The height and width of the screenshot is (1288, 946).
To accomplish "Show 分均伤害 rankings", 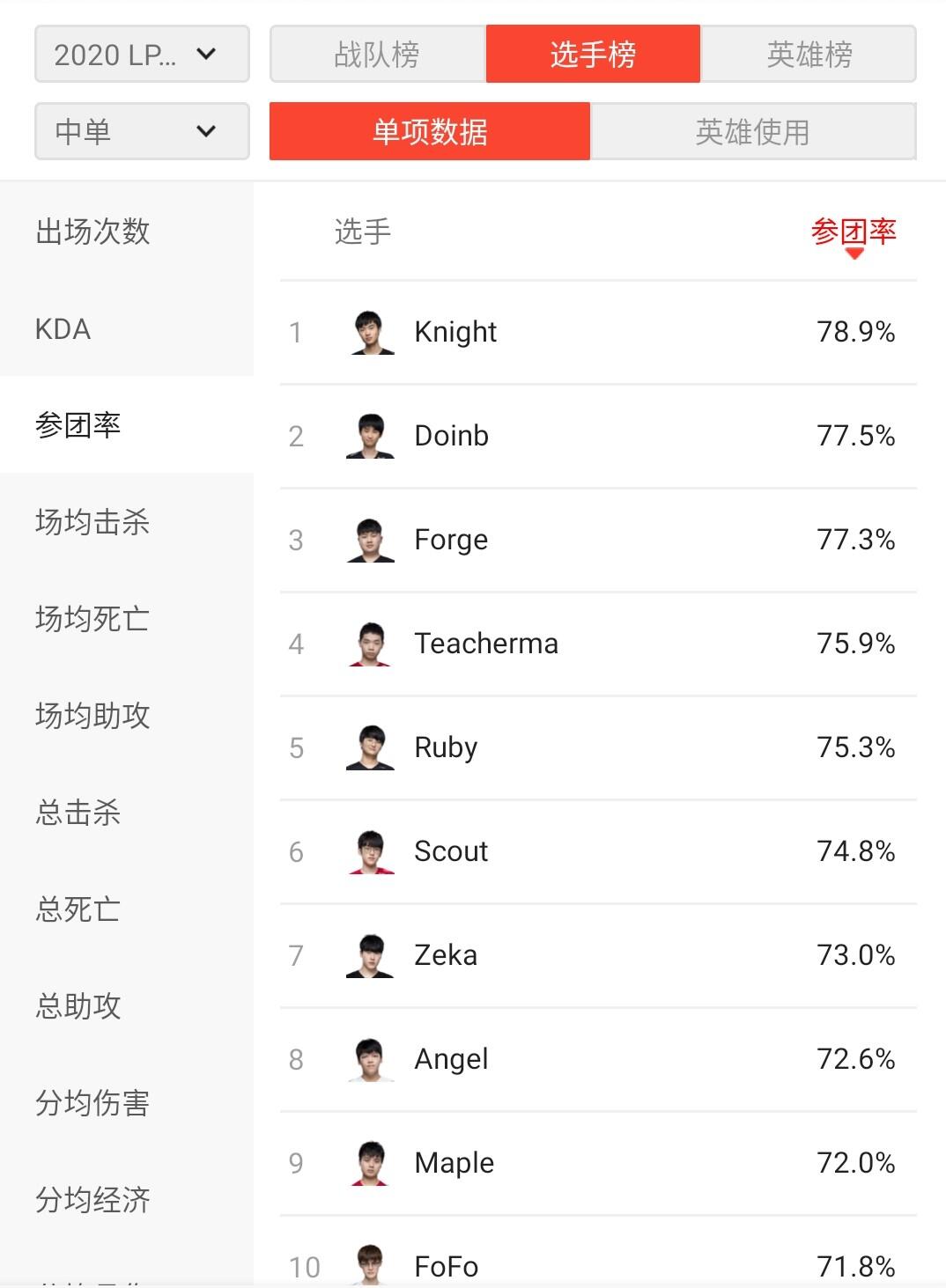I will [x=92, y=1103].
